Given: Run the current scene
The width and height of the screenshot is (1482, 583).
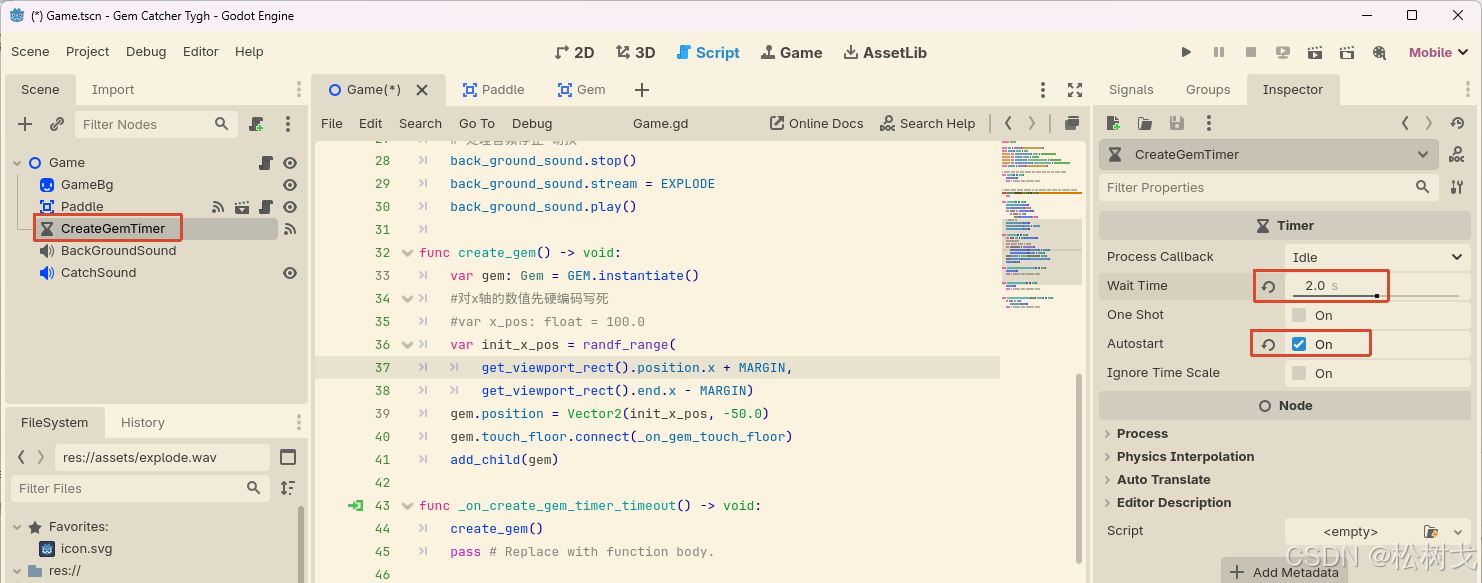Looking at the screenshot, I should click(x=1315, y=52).
